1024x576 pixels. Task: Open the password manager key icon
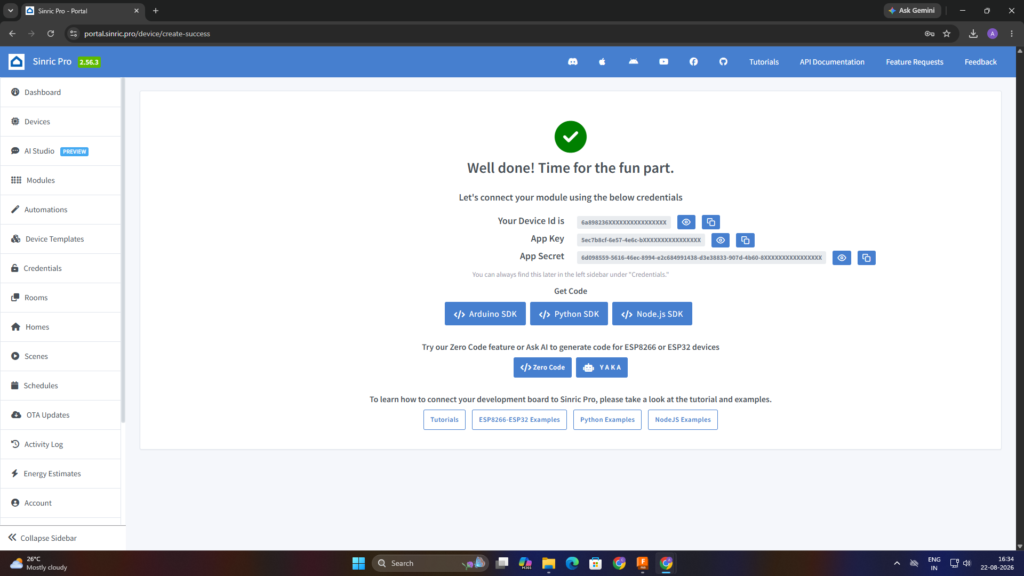(x=929, y=33)
